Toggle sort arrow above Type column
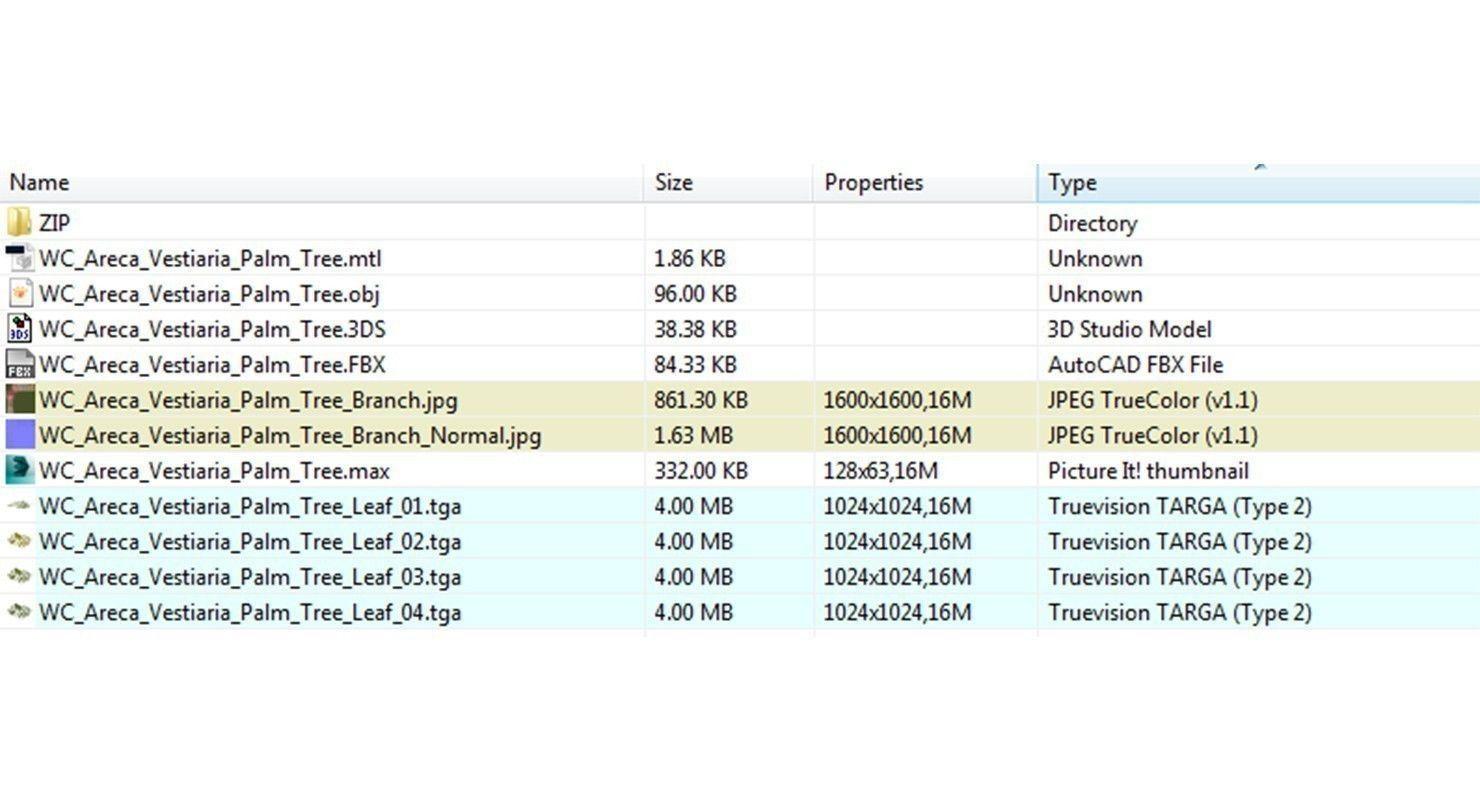 click(1260, 168)
